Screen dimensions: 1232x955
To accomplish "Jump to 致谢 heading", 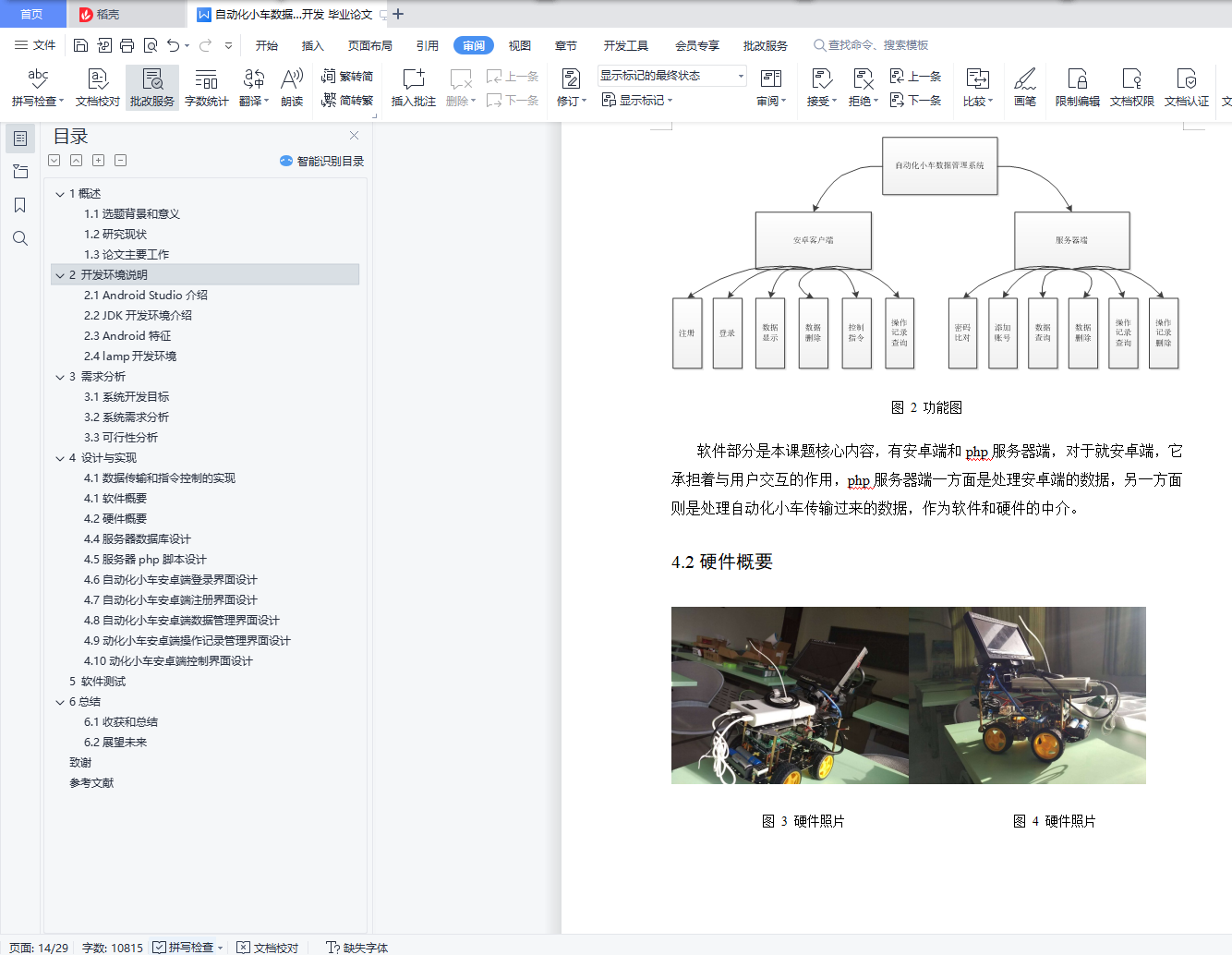I will (80, 763).
